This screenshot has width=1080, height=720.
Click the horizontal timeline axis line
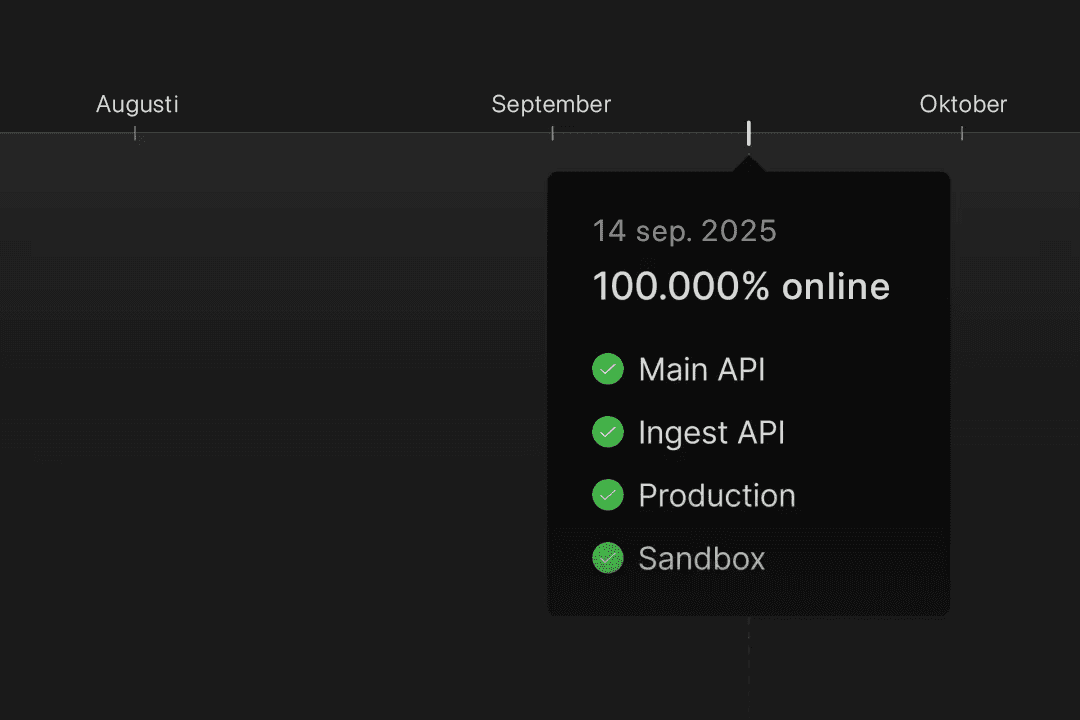(x=340, y=132)
